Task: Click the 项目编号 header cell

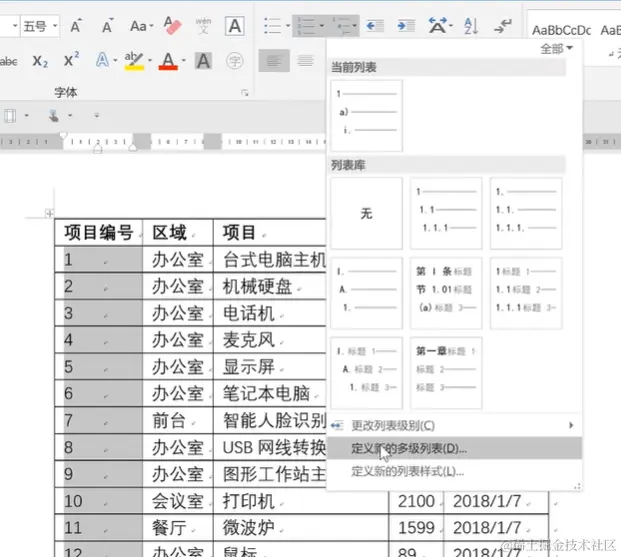Action: click(x=99, y=232)
